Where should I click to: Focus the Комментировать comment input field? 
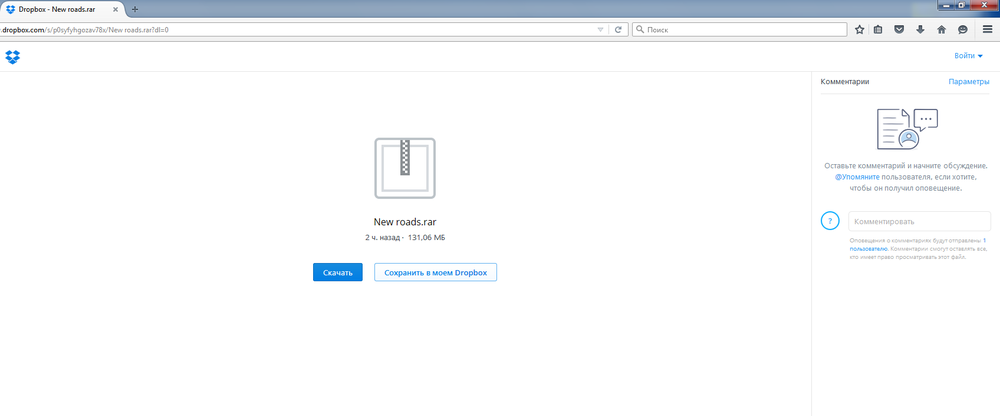tap(919, 221)
